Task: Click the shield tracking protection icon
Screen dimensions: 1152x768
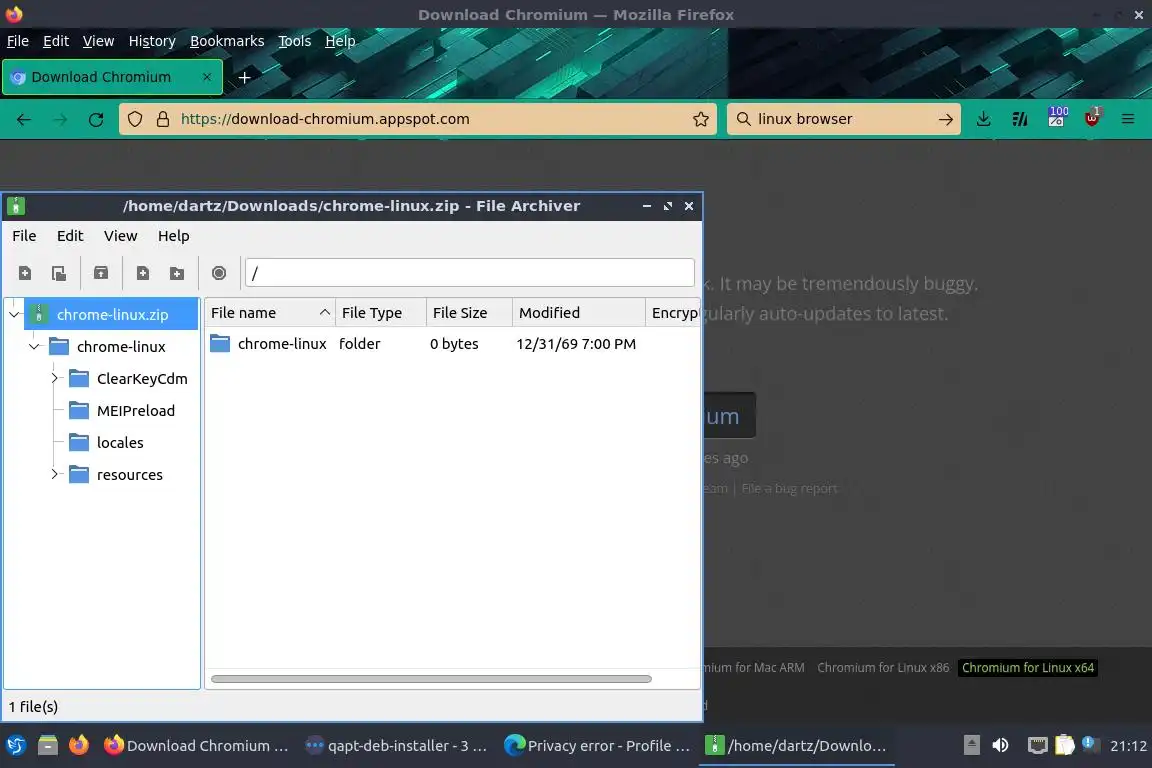Action: (134, 119)
